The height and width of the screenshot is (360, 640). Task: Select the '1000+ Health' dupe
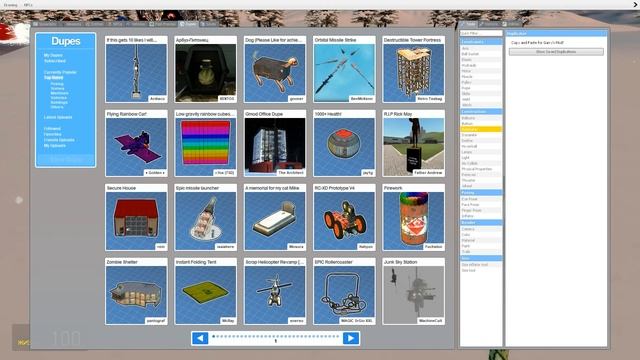344,143
